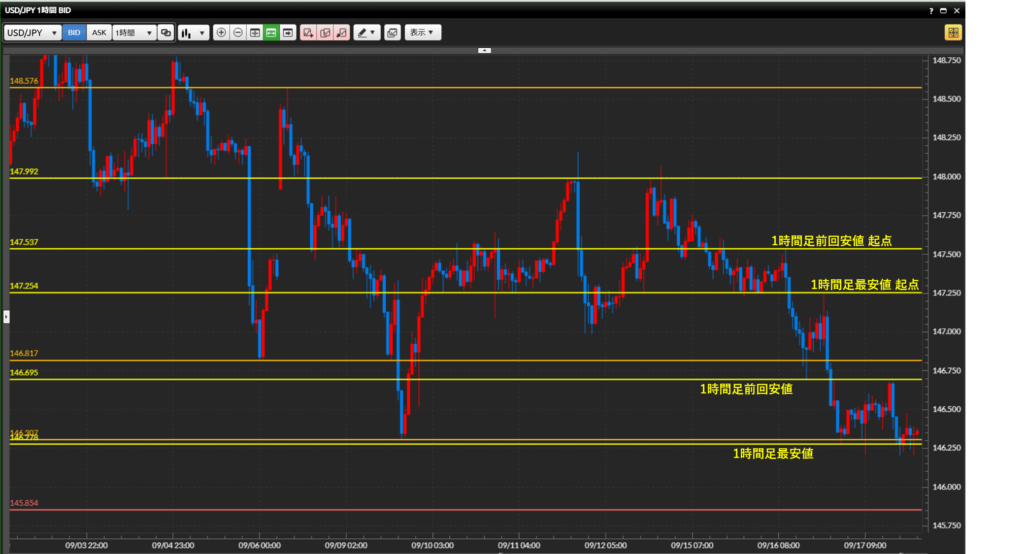Click the zoom out (minus) magnifier icon
Viewport: 1024px width, 554px height.
click(x=238, y=32)
